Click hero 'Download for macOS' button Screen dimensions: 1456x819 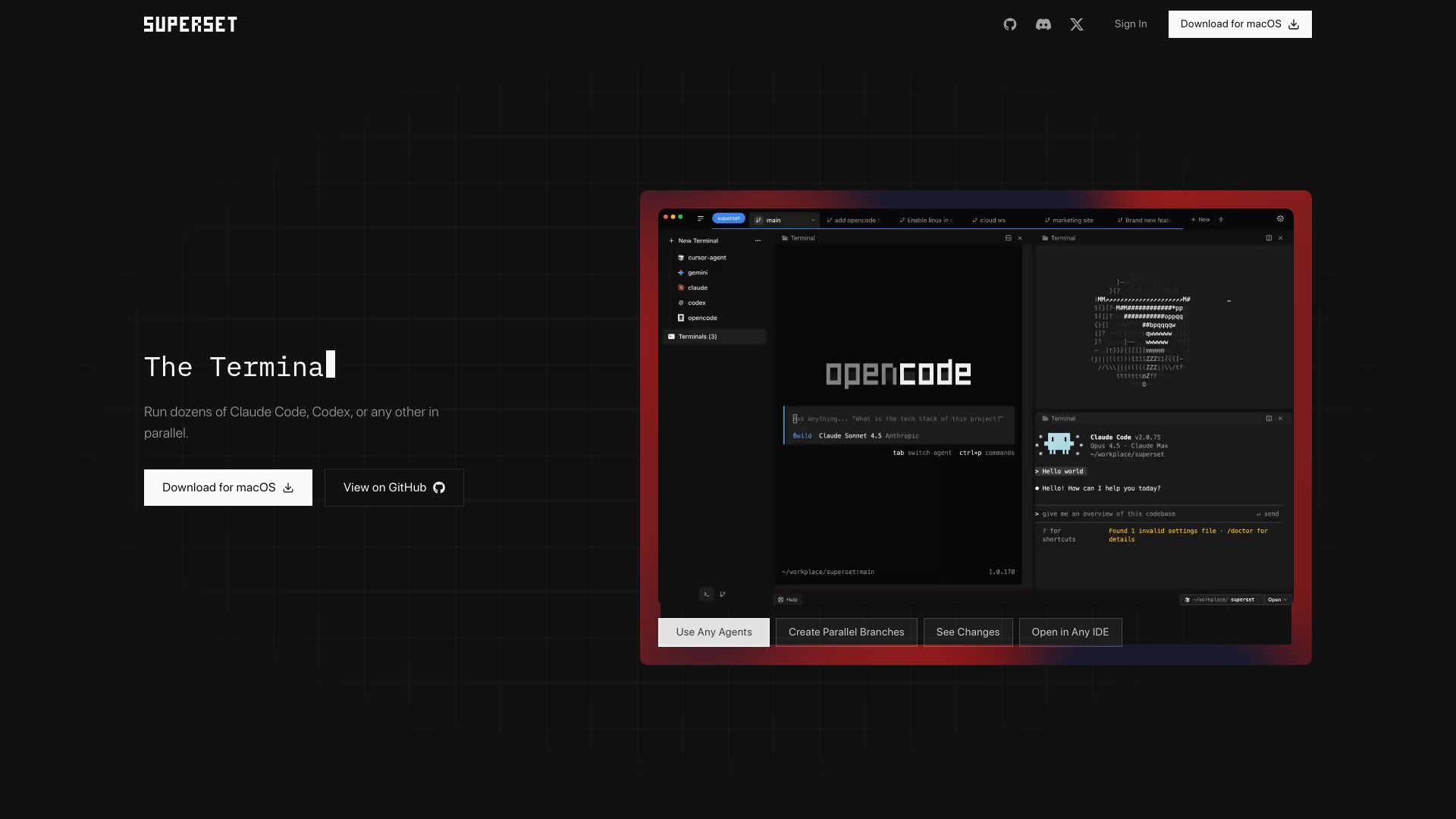click(228, 488)
